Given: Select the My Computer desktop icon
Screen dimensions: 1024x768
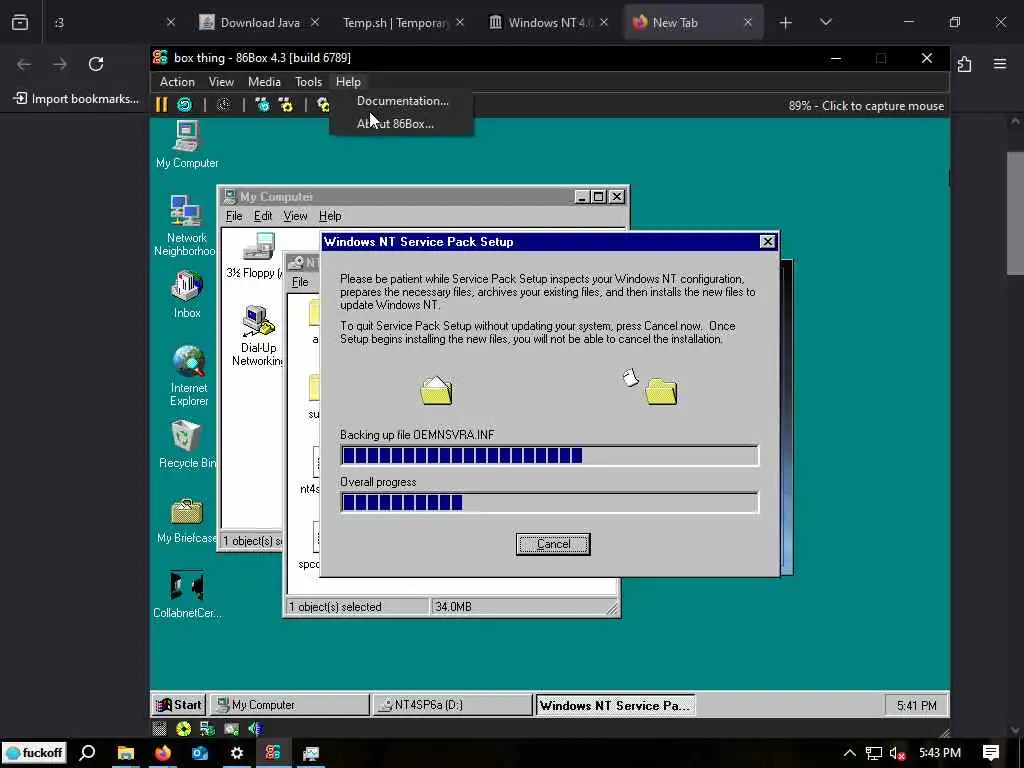Looking at the screenshot, I should click(187, 145).
